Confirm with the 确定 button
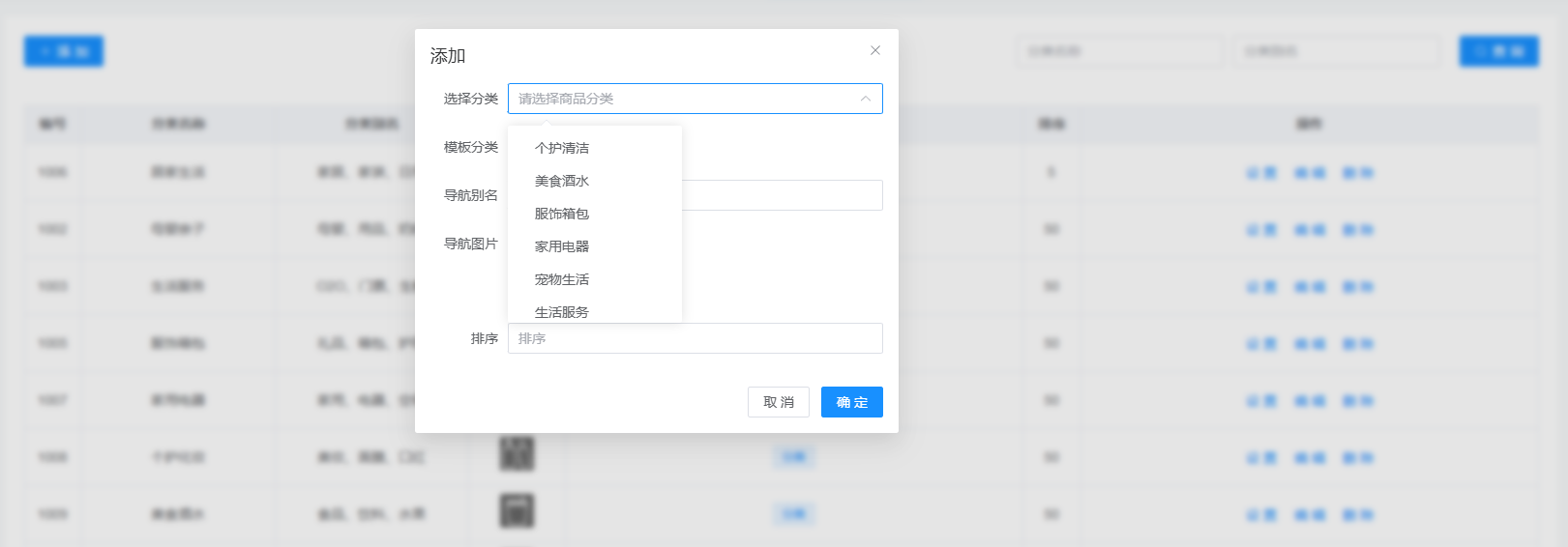The width and height of the screenshot is (1568, 547). tap(852, 402)
